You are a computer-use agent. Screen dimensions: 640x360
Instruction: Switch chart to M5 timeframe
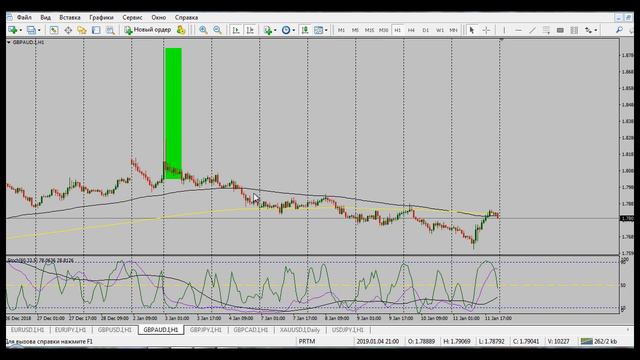tap(355, 30)
